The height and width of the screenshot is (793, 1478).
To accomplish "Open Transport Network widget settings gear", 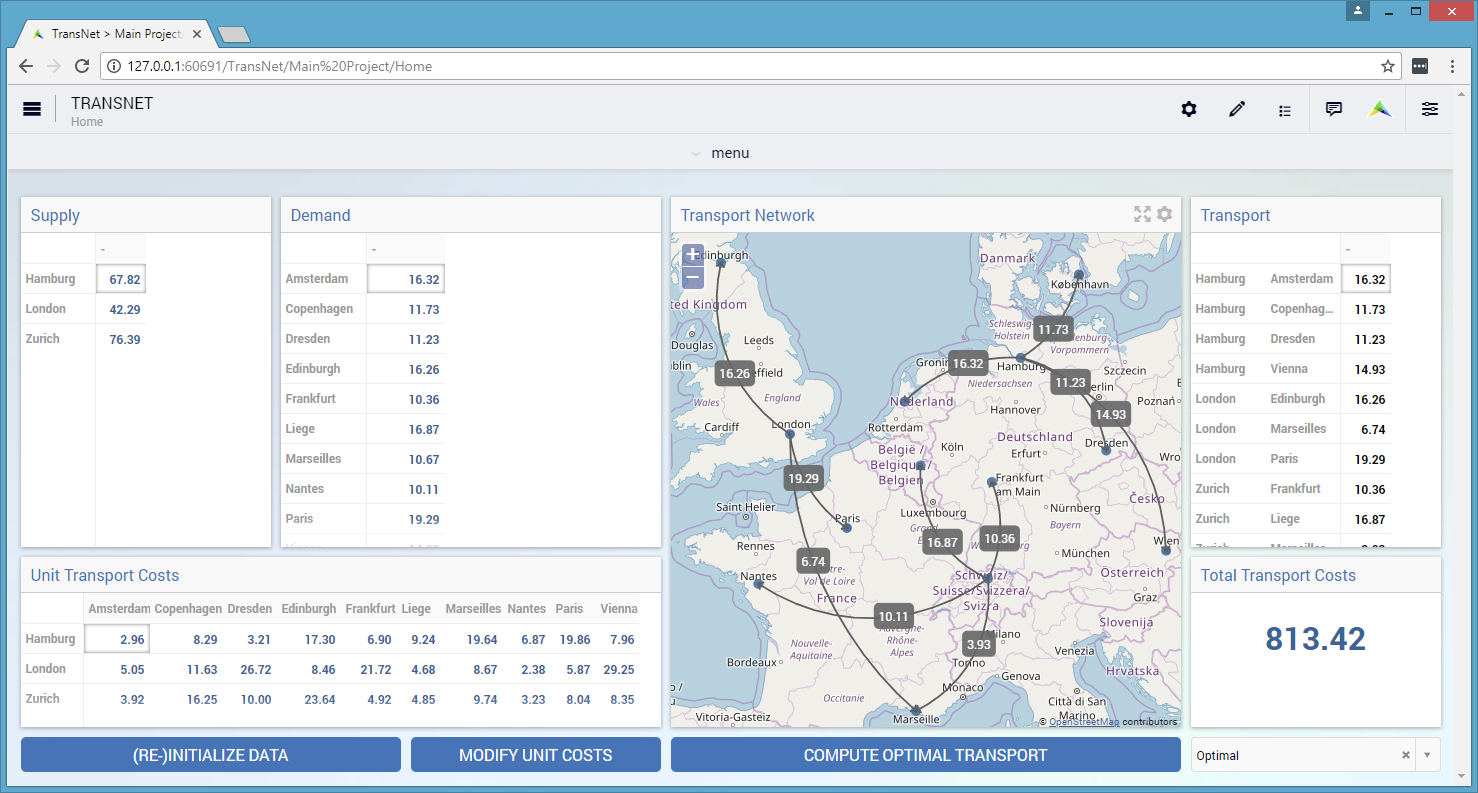I will tap(1164, 214).
